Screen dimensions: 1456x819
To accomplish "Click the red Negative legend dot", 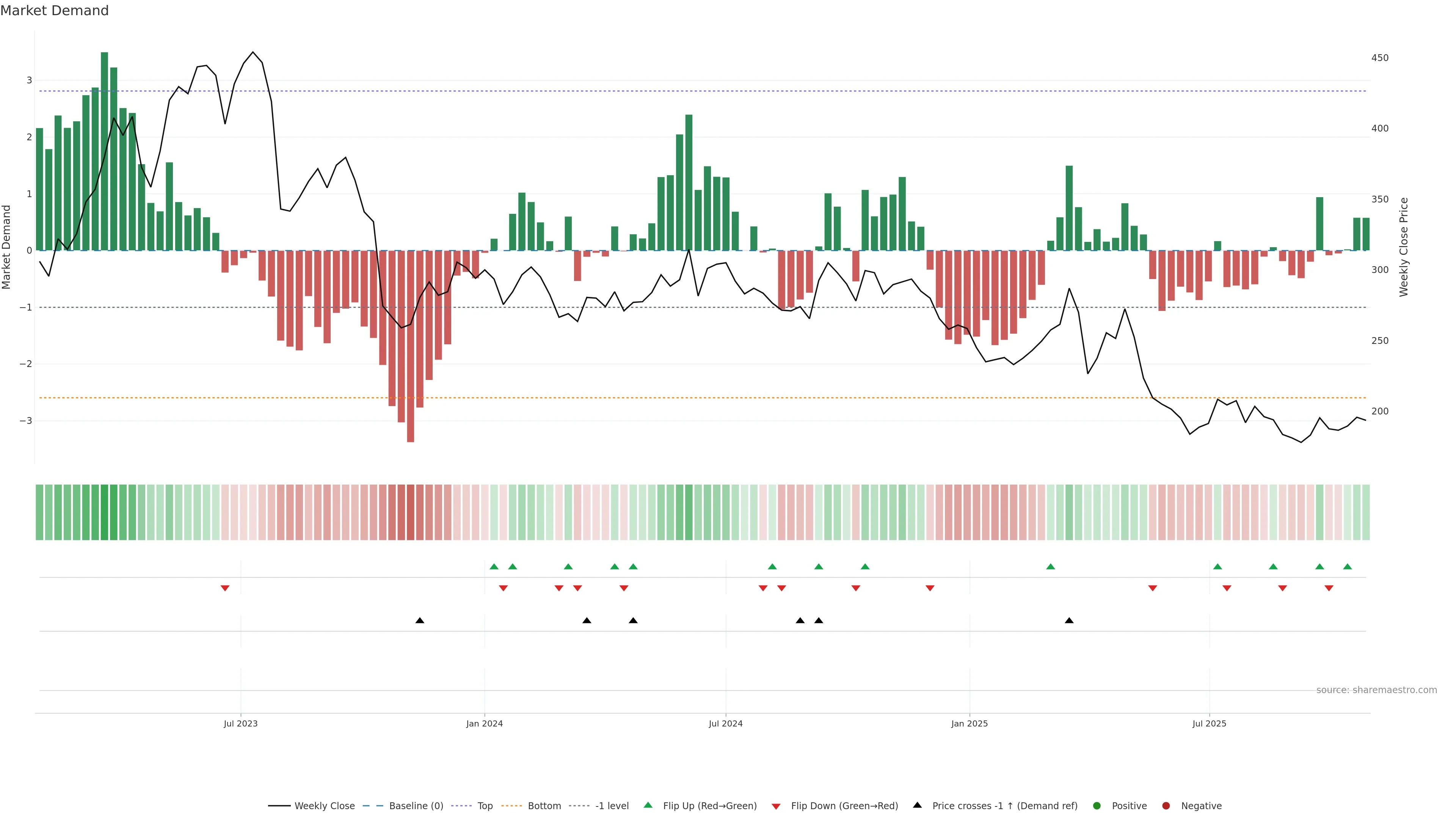I will point(1166,806).
